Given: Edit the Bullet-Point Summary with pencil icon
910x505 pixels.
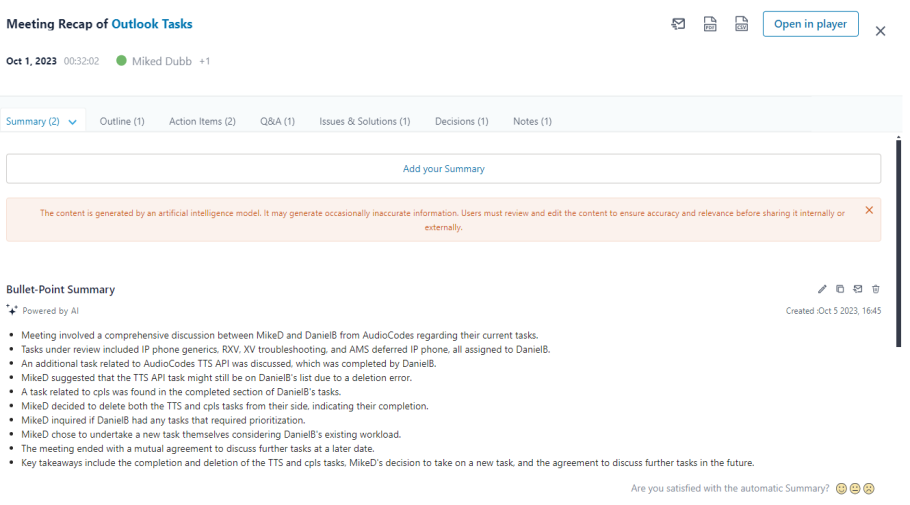Looking at the screenshot, I should [x=822, y=289].
